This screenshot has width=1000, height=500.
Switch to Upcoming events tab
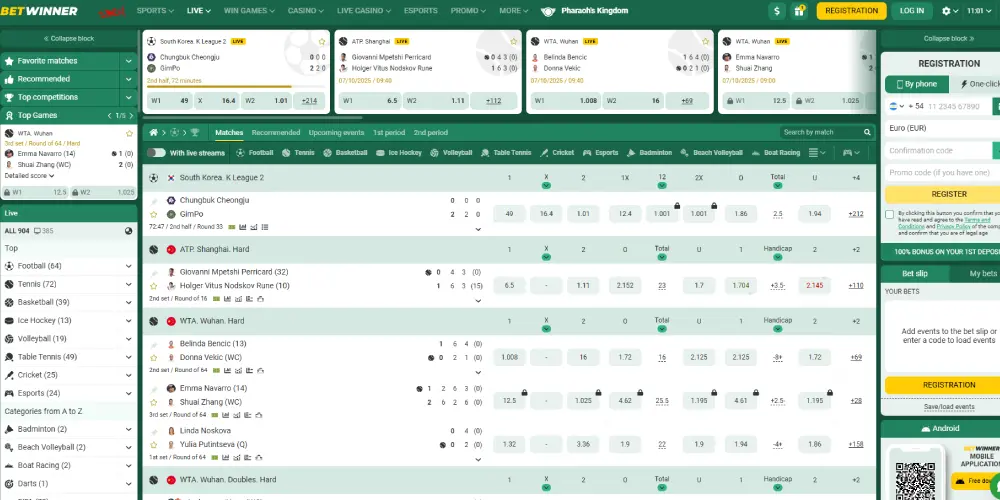tap(336, 133)
